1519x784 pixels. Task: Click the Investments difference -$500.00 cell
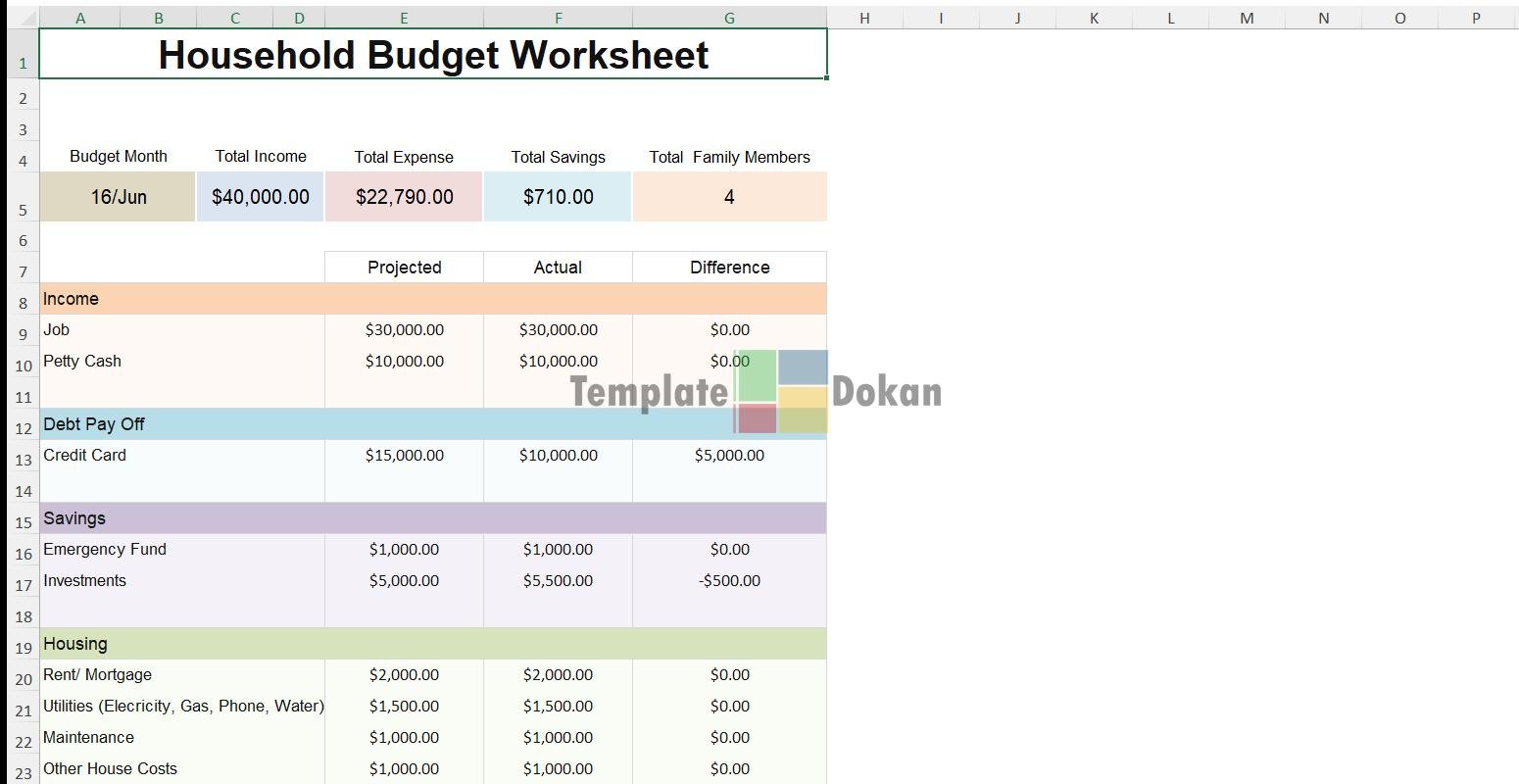coord(729,581)
